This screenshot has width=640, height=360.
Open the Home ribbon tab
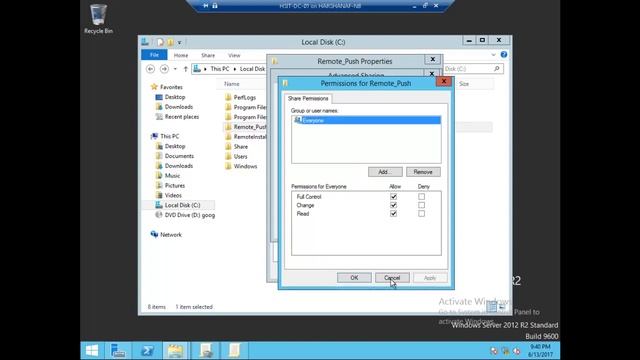pyautogui.click(x=181, y=55)
